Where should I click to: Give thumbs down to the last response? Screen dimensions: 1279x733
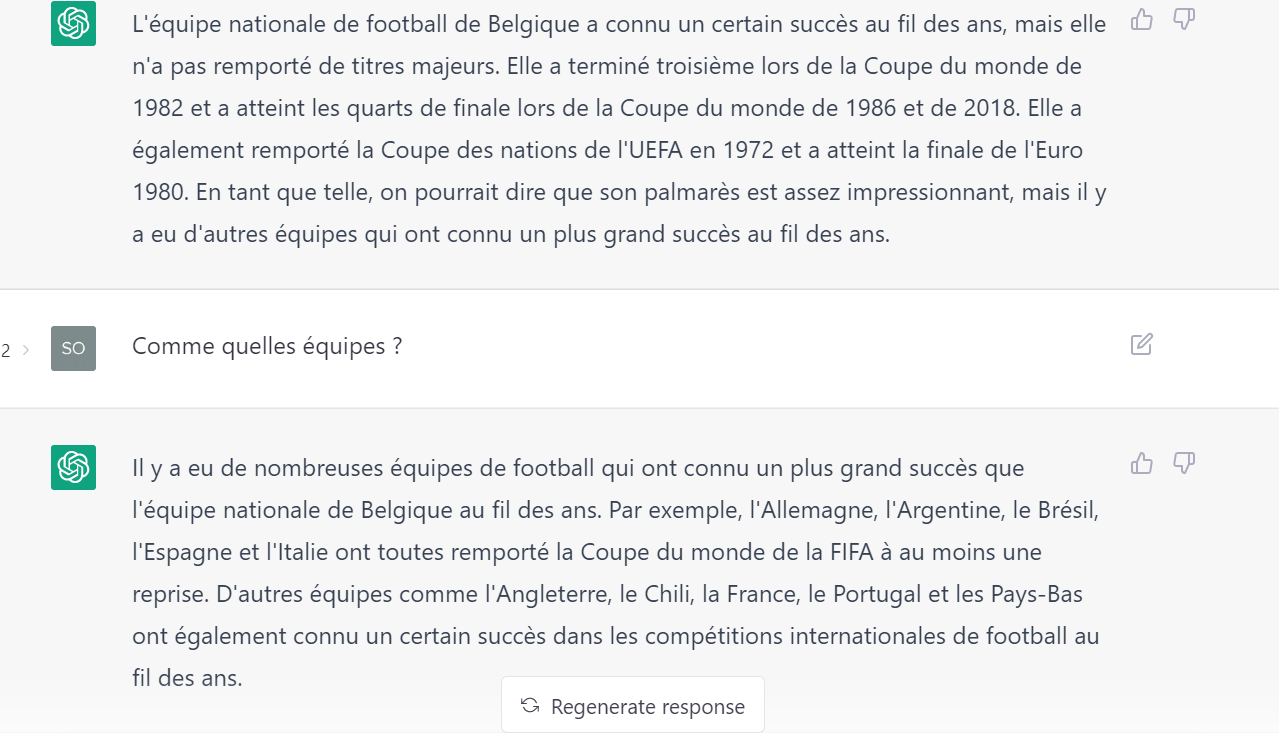click(1184, 462)
